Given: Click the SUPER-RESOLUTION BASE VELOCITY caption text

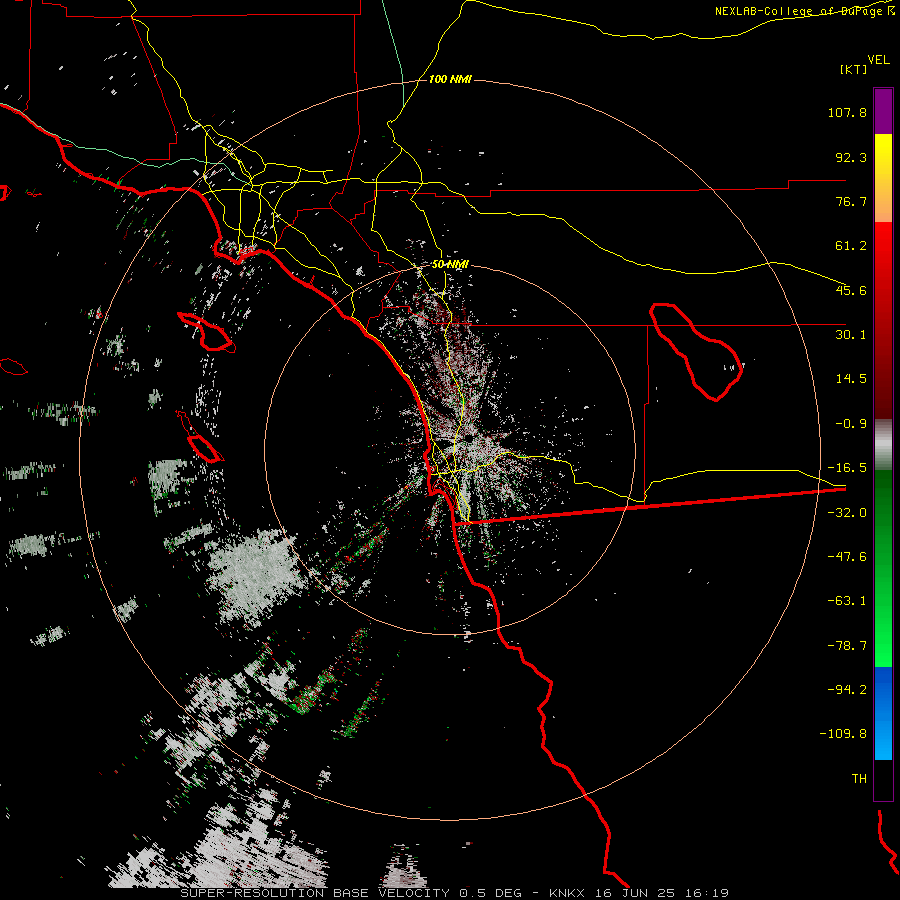Looking at the screenshot, I should click(315, 893).
